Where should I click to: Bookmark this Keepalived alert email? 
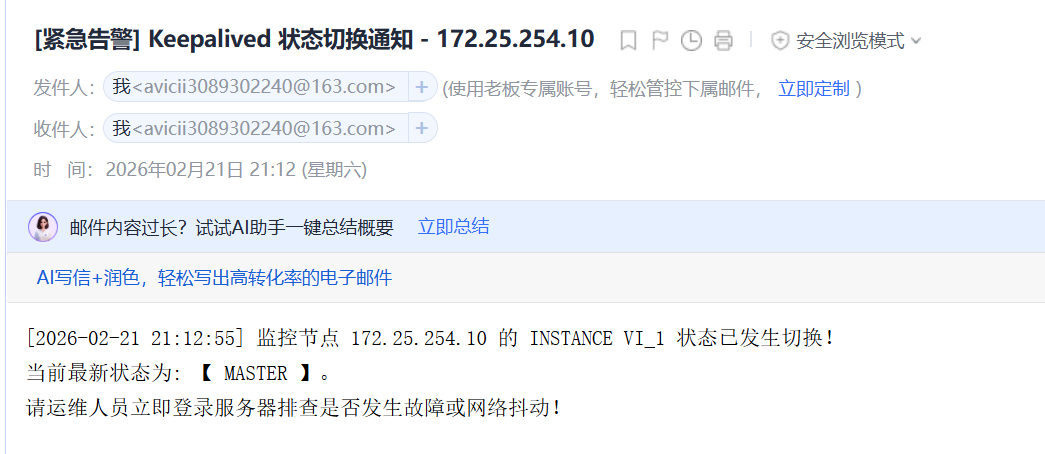[x=628, y=41]
